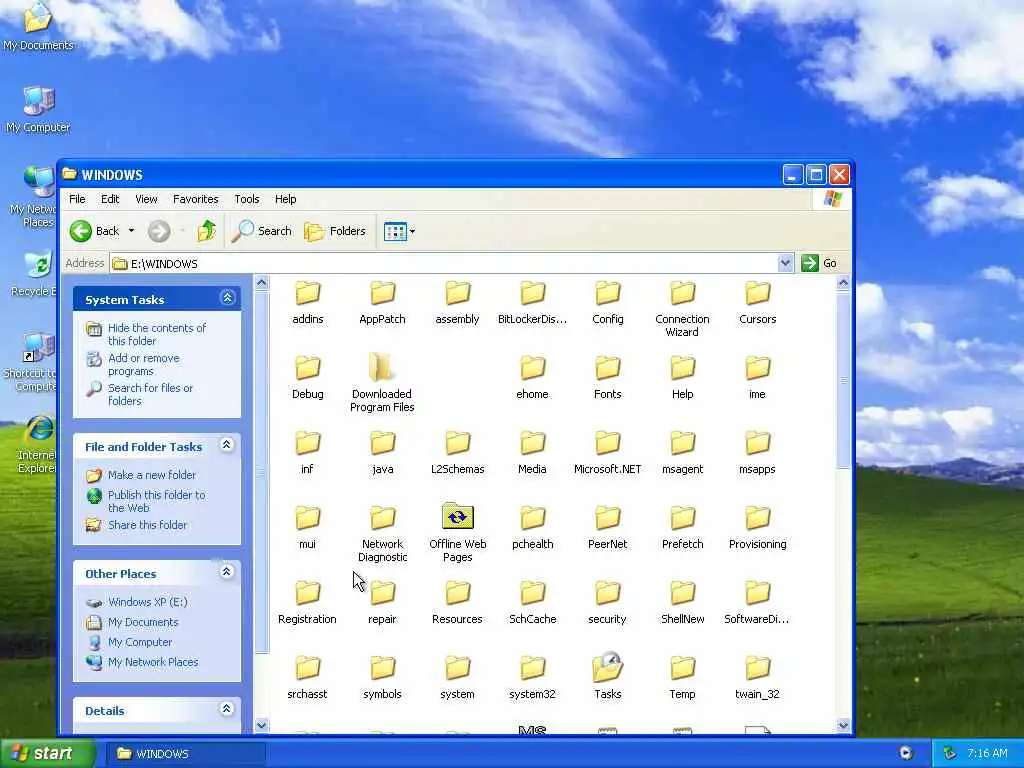The height and width of the screenshot is (768, 1024).
Task: Select the assembly folder
Action: 458,303
